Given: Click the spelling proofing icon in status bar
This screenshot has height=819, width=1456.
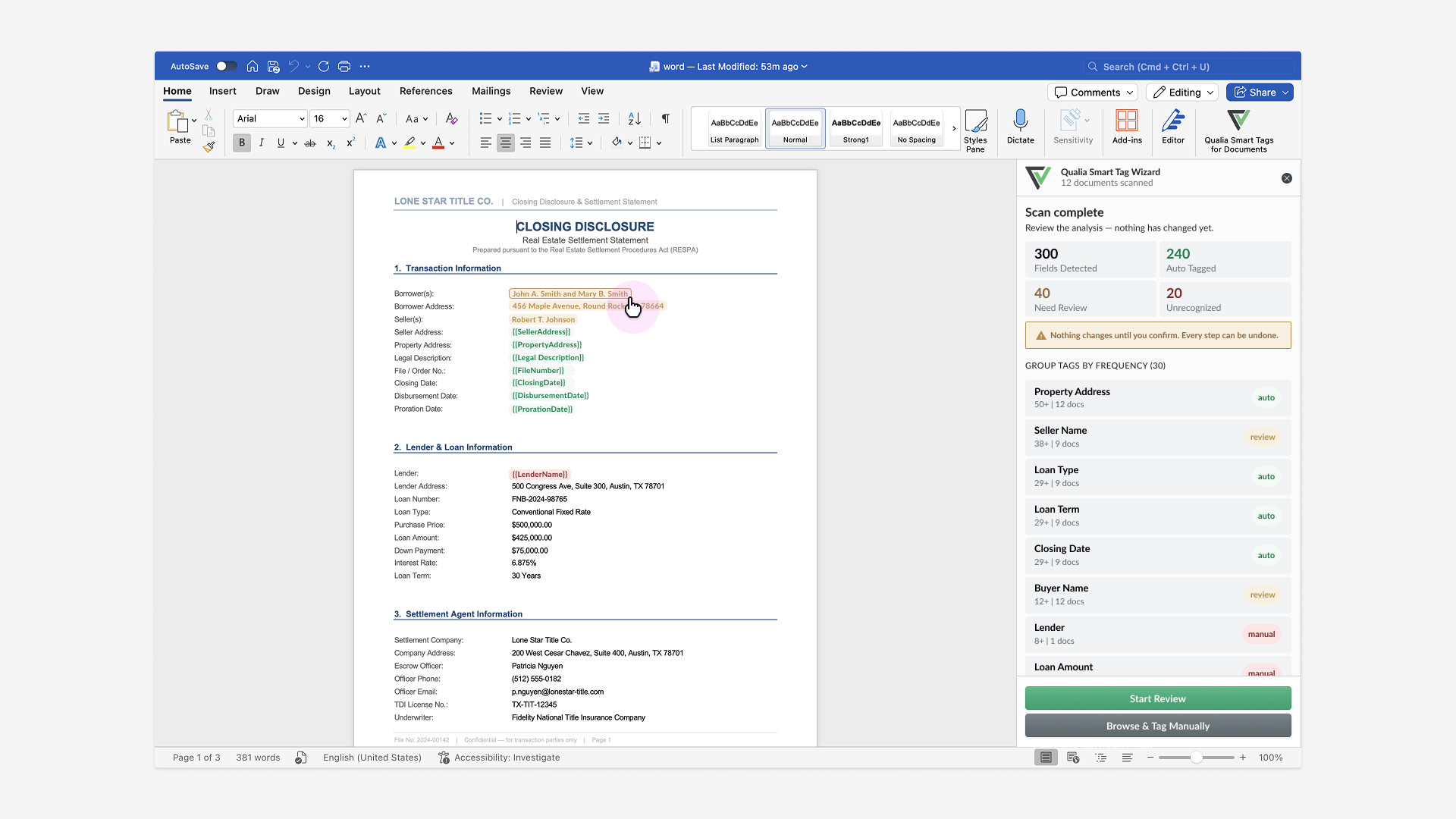Looking at the screenshot, I should pyautogui.click(x=301, y=758).
